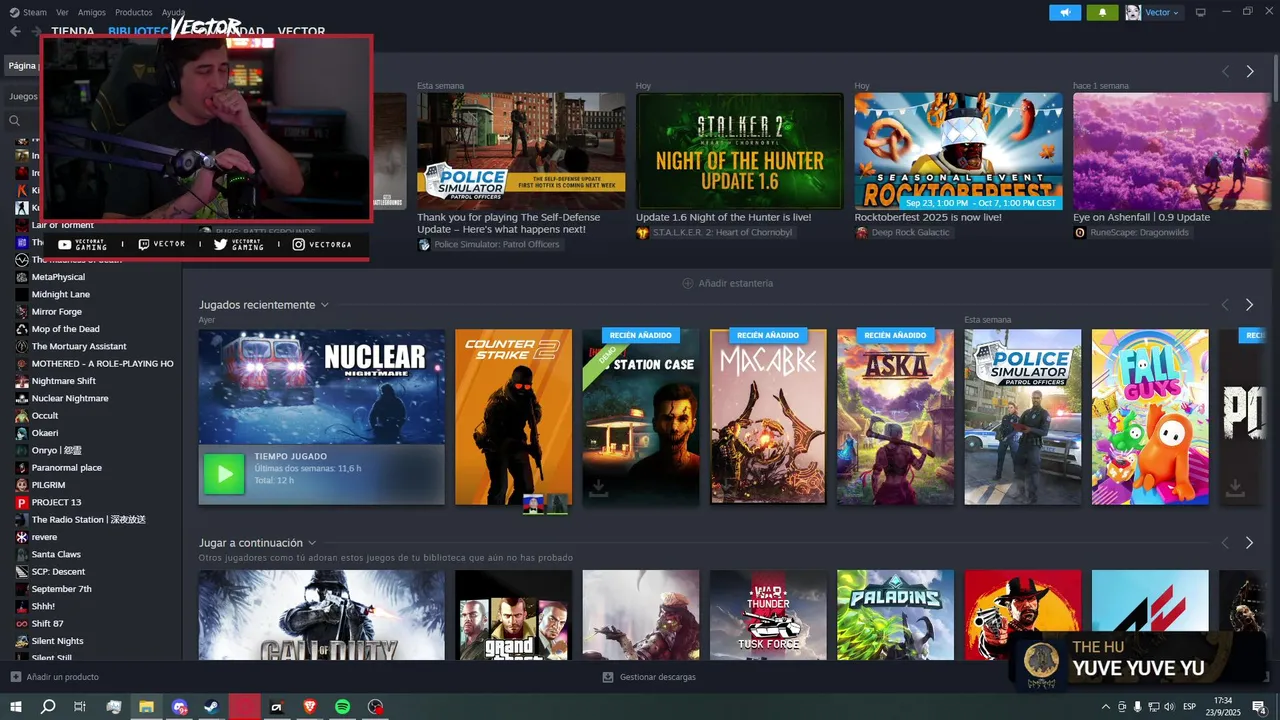Image resolution: width=1280 pixels, height=720 pixels.
Task: Click the S.T.A.L.K.E.R. 2 small game icon
Action: click(642, 233)
